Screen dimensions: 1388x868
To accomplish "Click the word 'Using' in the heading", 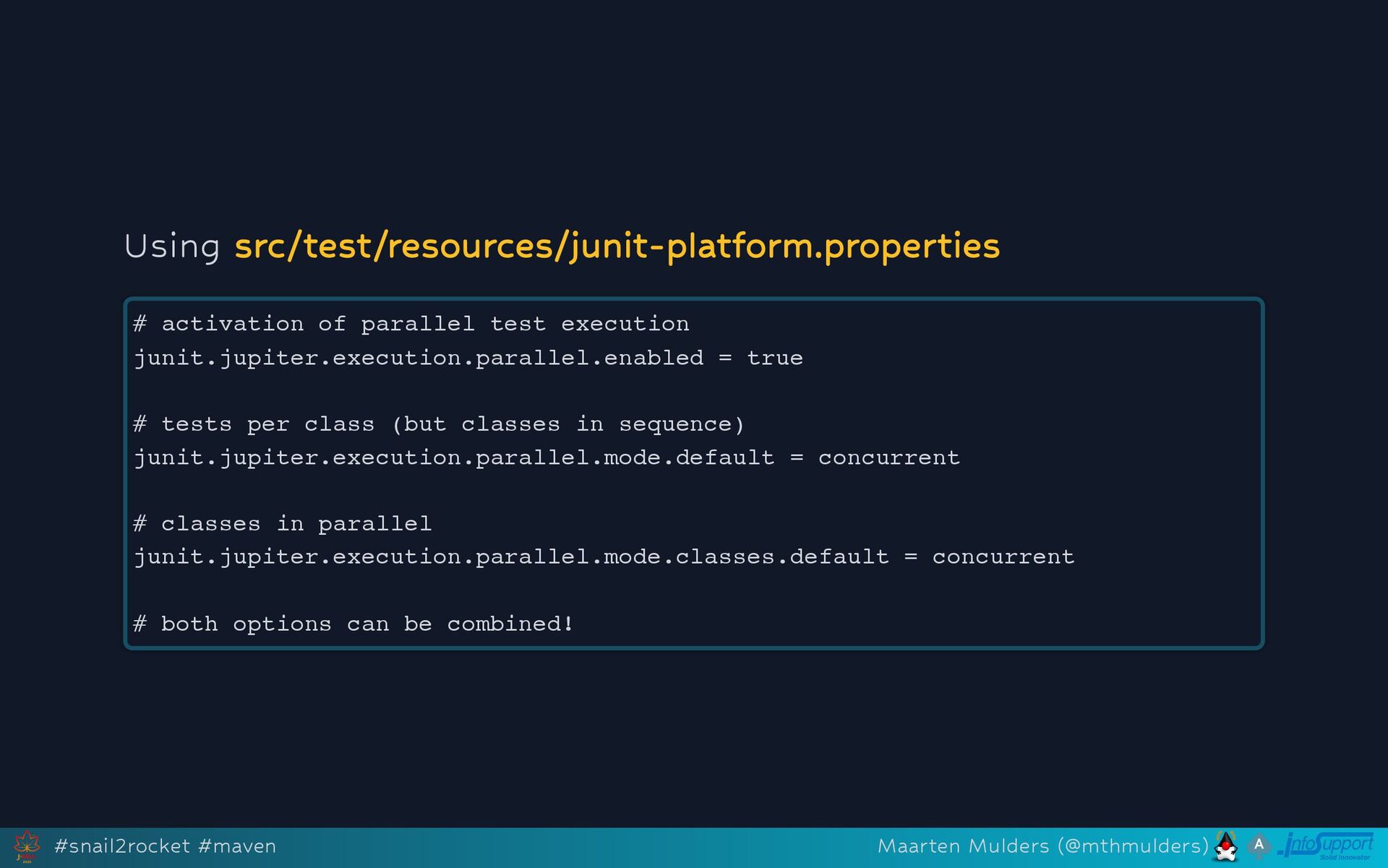I will 172,246.
